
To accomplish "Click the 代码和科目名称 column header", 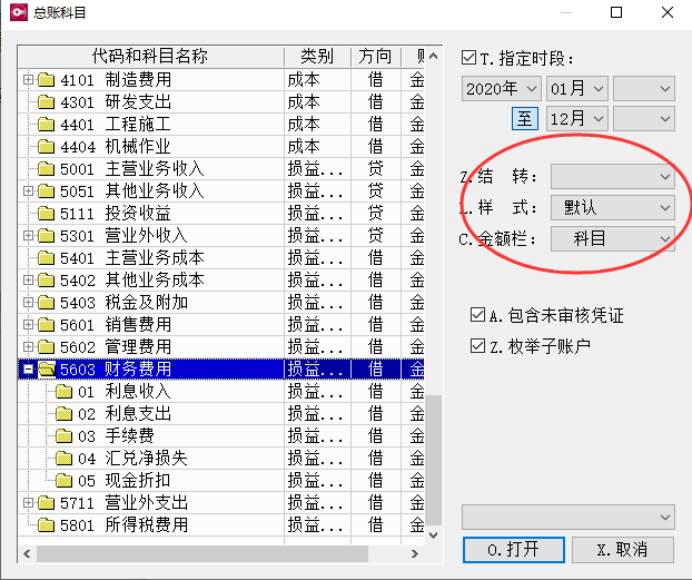I will pos(150,56).
